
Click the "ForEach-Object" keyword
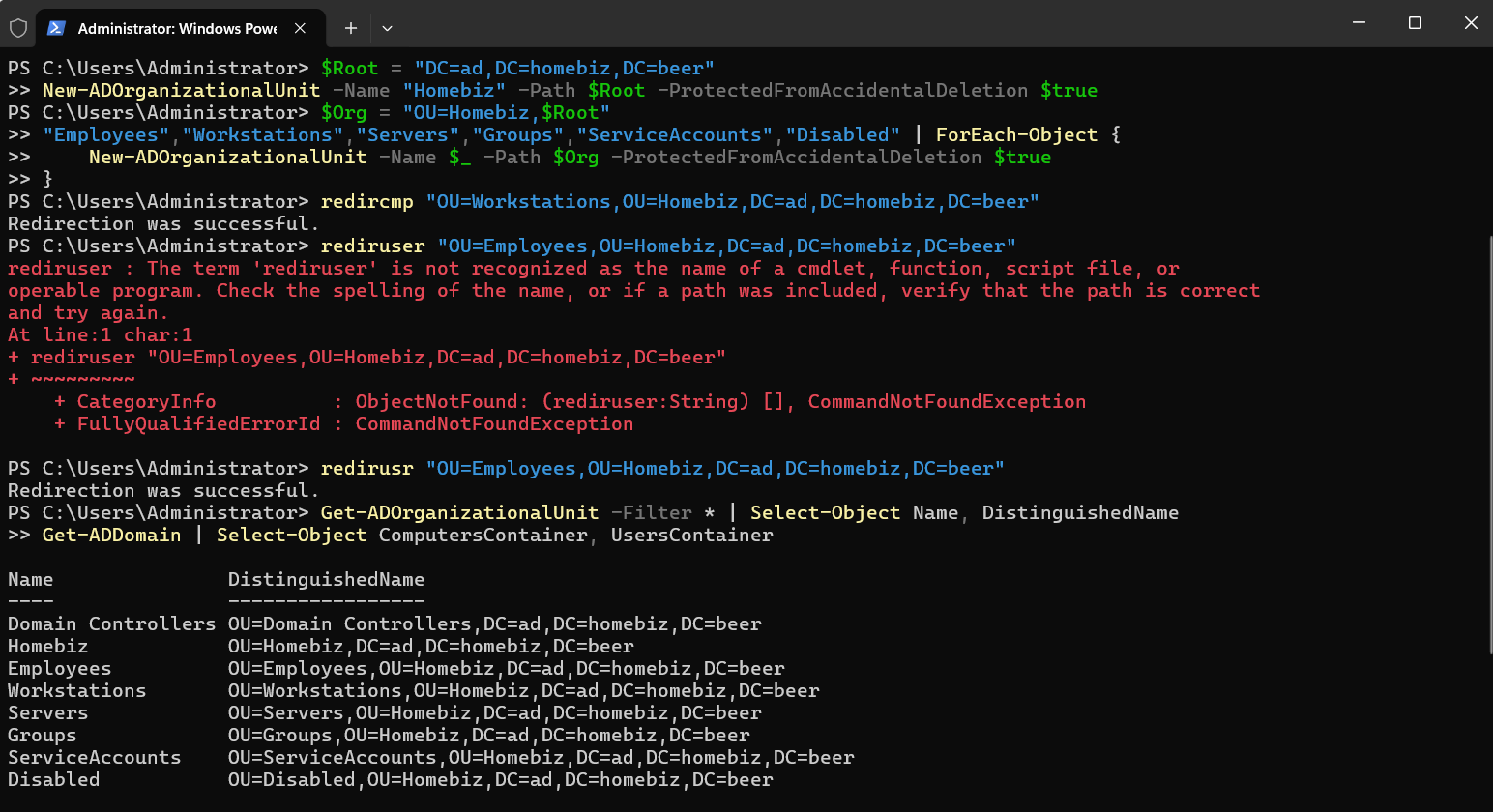(x=1017, y=134)
